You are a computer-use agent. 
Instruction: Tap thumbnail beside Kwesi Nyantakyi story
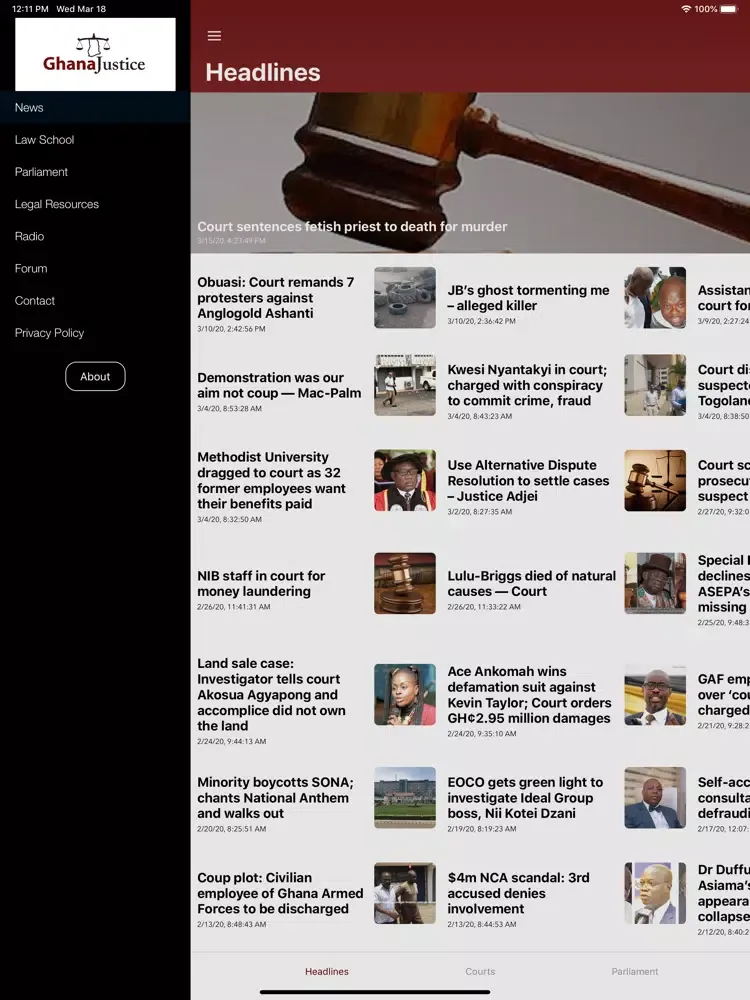pyautogui.click(x=655, y=385)
